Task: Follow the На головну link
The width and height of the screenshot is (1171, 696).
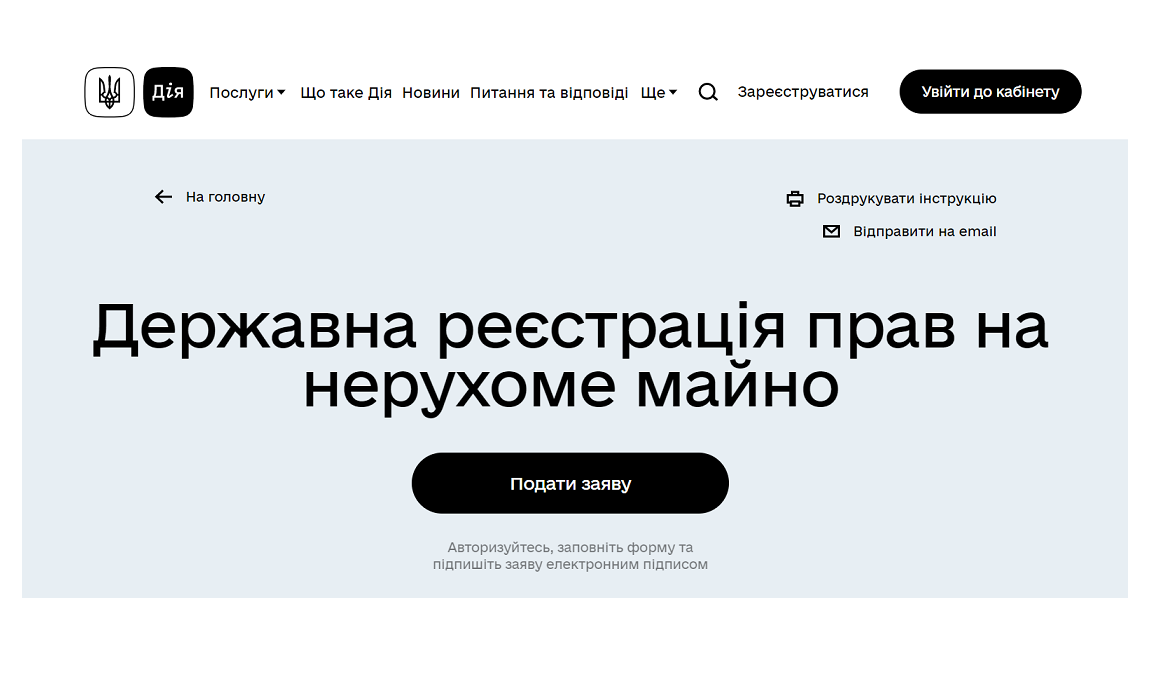Action: pos(225,197)
